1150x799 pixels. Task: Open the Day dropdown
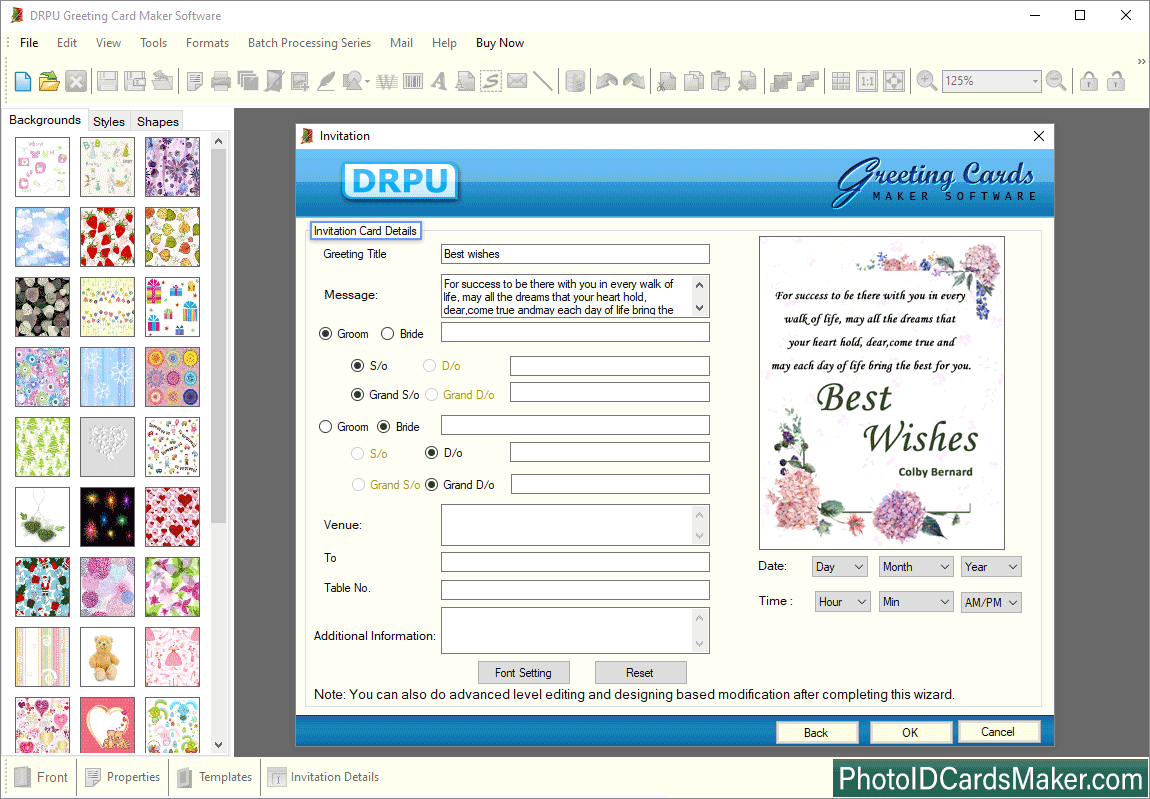click(x=840, y=566)
